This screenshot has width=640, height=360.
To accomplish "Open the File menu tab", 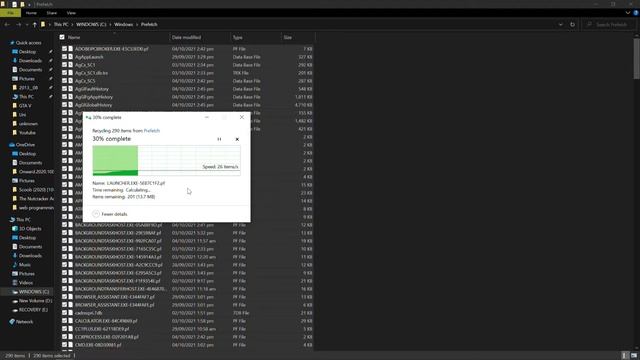I will 10,13.
